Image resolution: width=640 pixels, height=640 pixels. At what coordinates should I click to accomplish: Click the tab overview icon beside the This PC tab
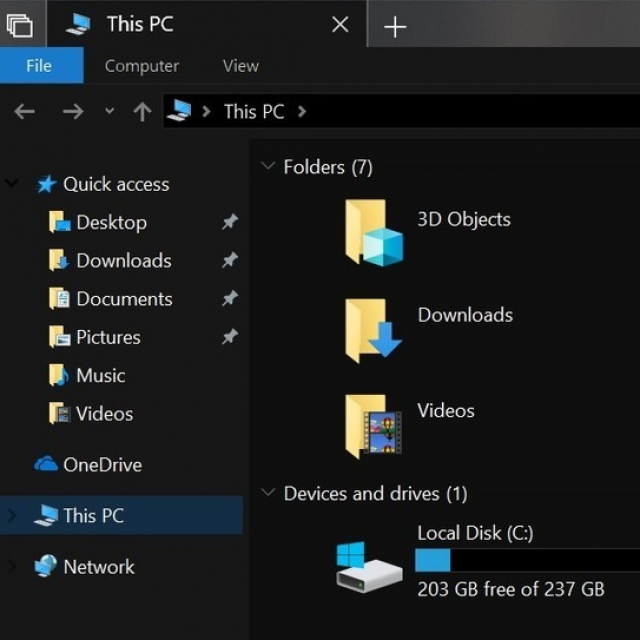[x=20, y=25]
